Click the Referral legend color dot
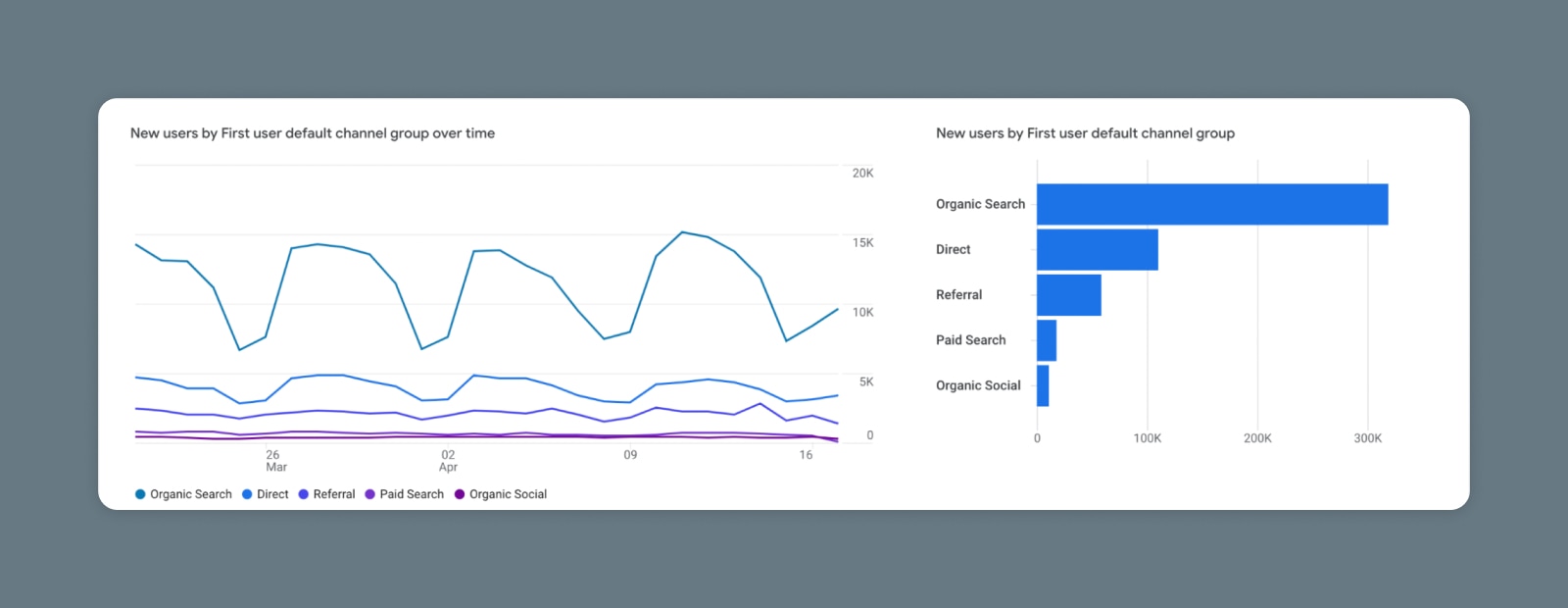 [x=304, y=494]
